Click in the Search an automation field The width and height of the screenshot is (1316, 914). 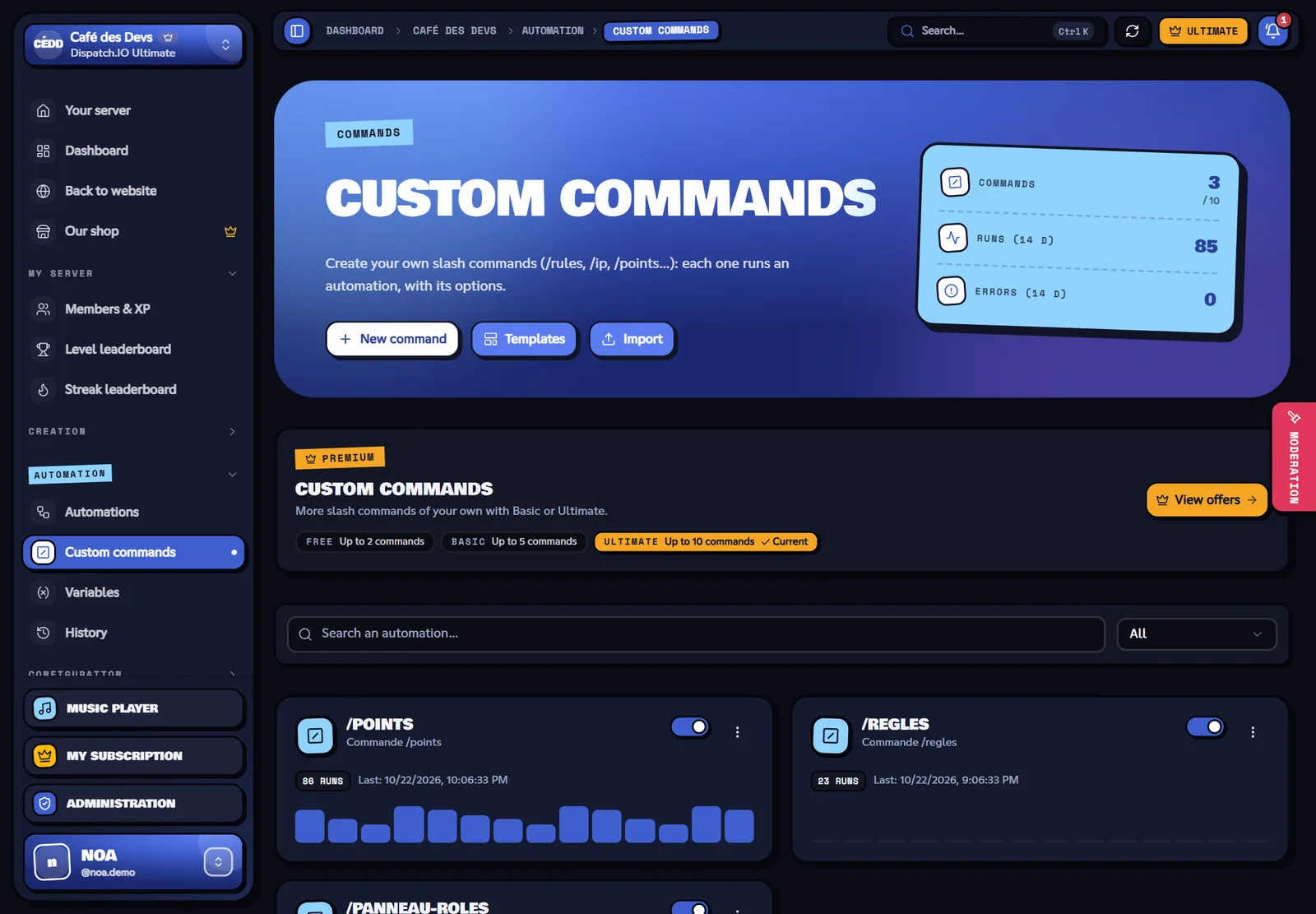[x=696, y=634]
